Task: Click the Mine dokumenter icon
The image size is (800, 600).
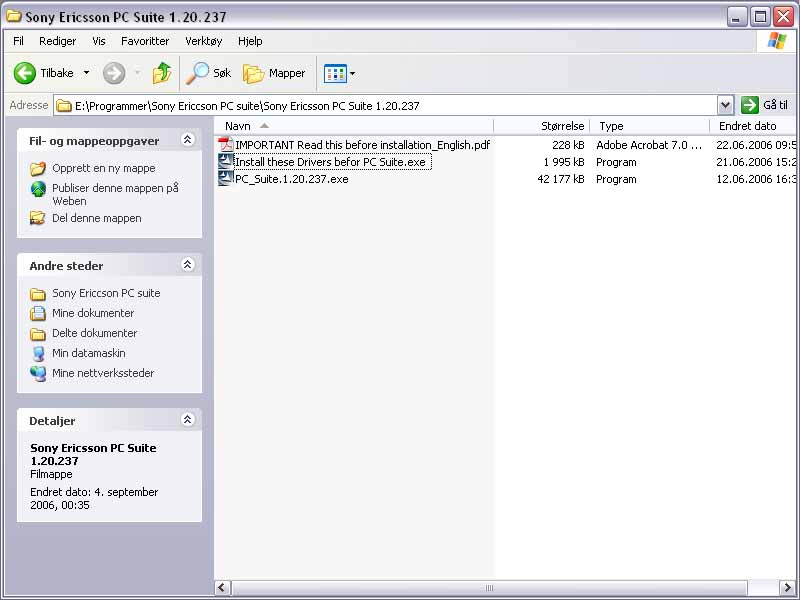Action: pos(38,313)
